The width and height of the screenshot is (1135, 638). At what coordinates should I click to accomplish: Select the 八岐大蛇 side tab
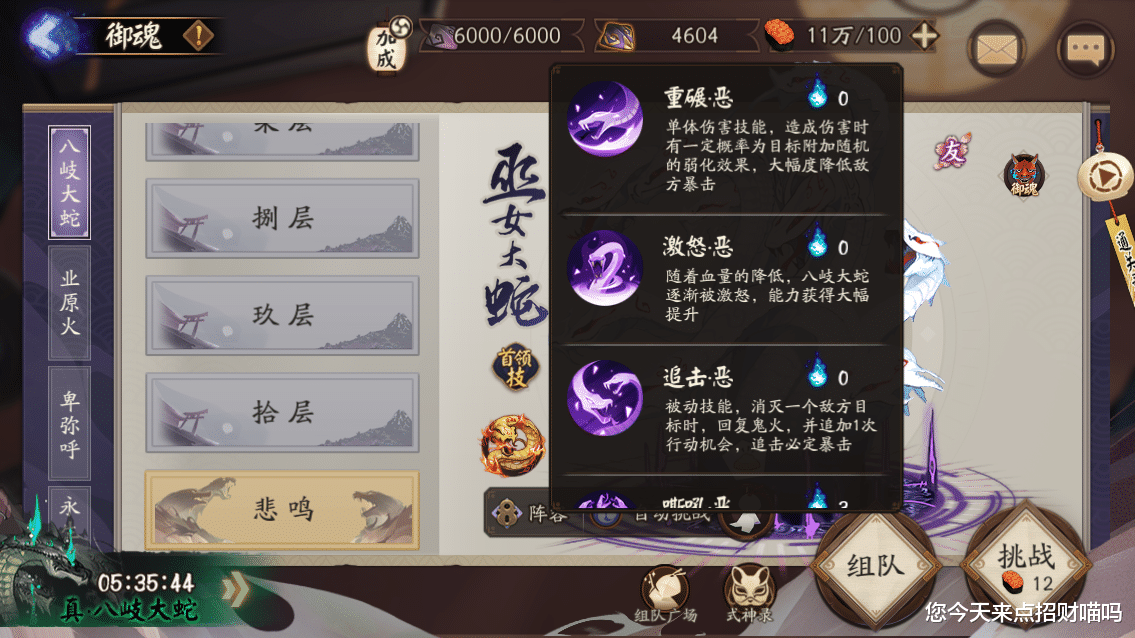tap(69, 182)
